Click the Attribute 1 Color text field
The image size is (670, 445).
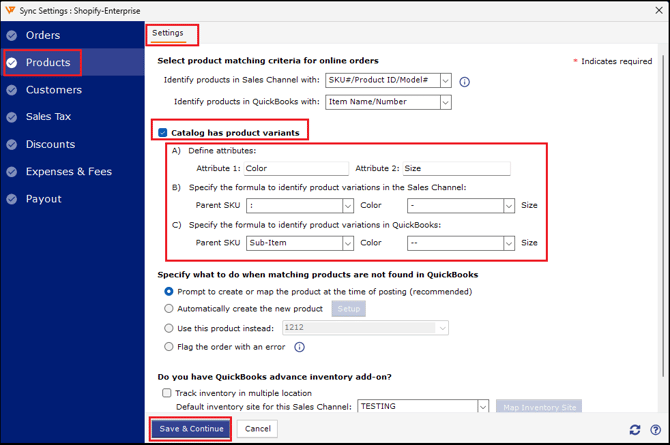tap(295, 169)
